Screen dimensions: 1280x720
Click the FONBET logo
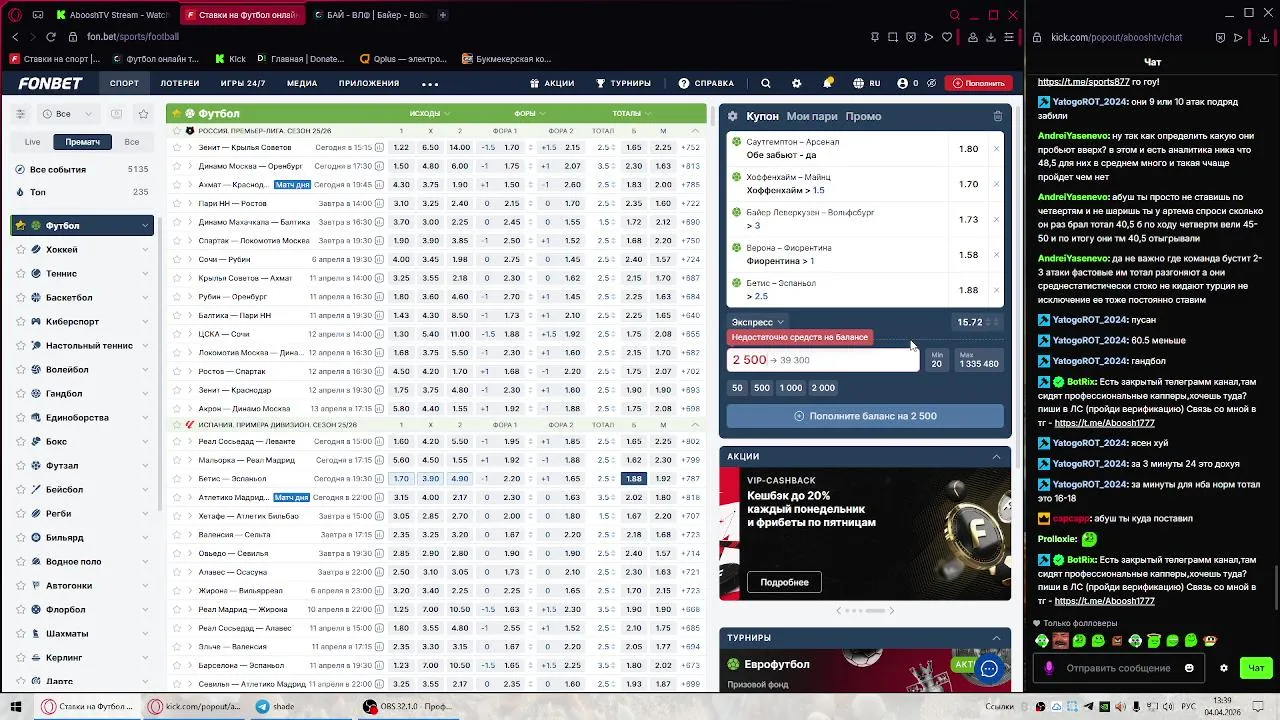click(x=50, y=83)
